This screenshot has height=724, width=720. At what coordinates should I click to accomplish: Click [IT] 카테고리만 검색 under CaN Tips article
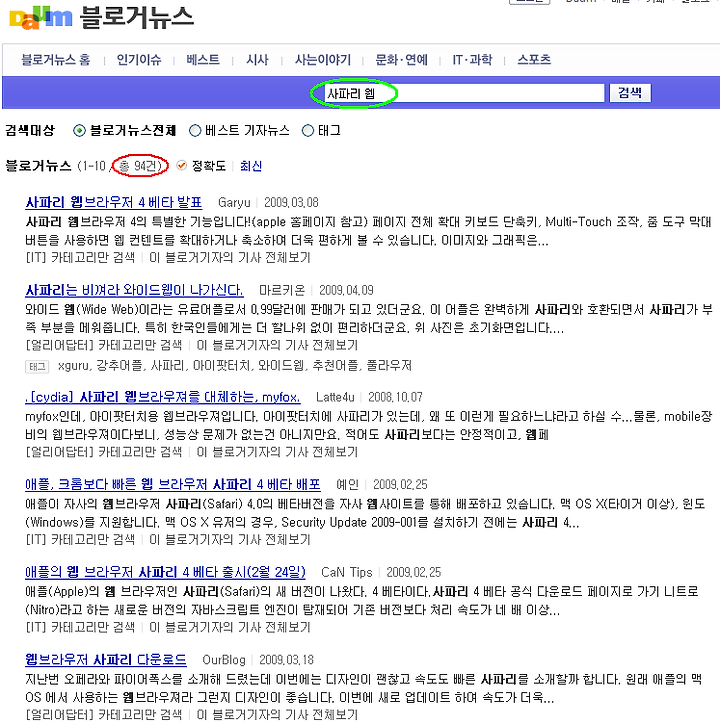[x=80, y=627]
